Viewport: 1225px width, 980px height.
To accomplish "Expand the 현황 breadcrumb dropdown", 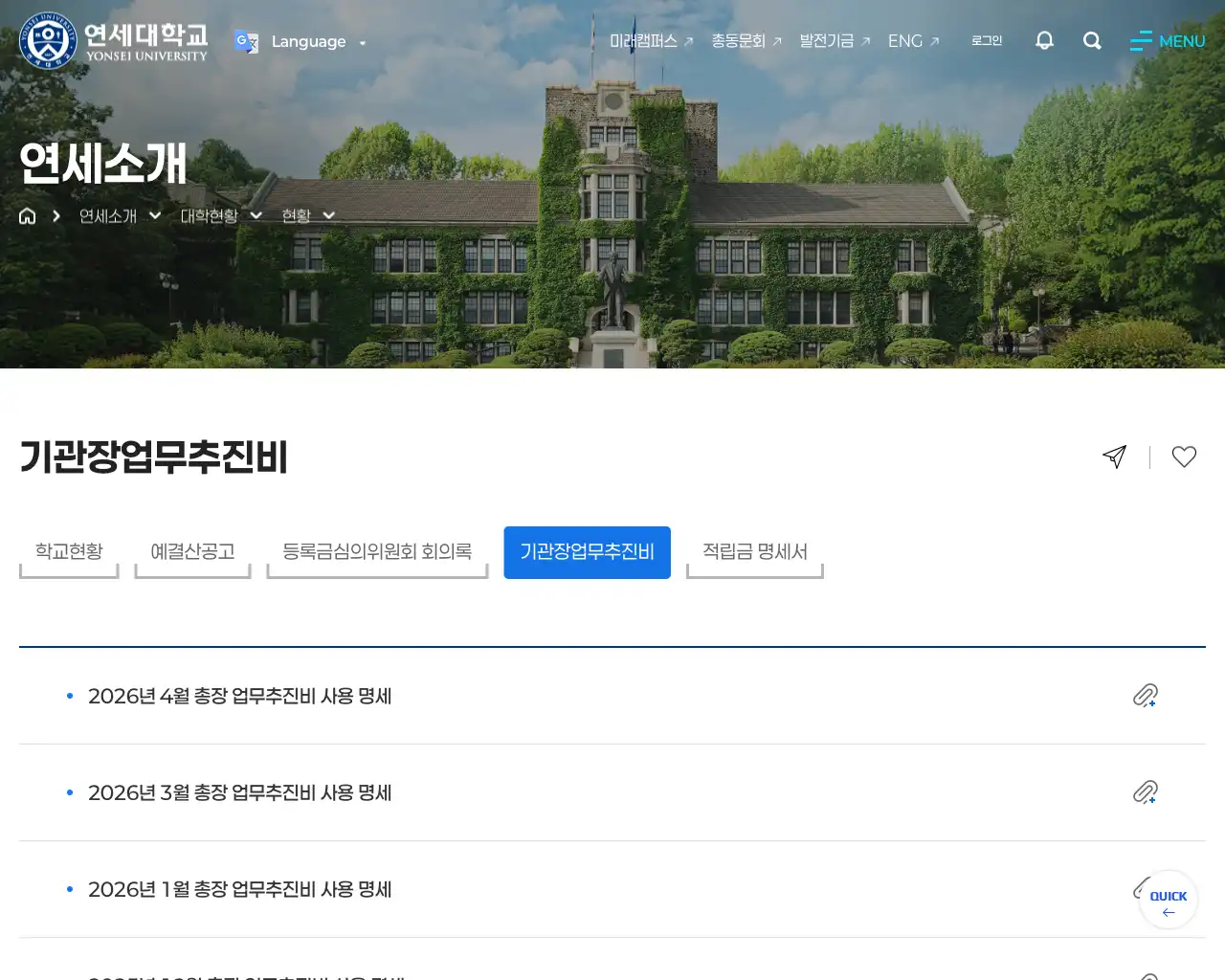I will pos(308,215).
